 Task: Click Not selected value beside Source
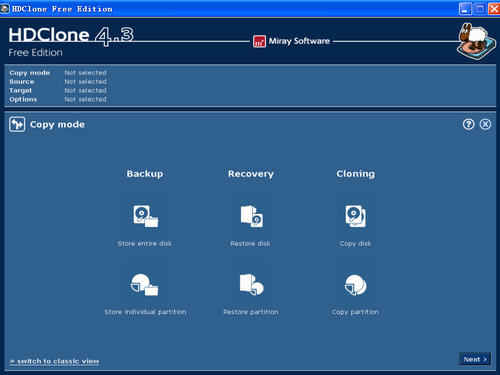pyautogui.click(x=85, y=82)
